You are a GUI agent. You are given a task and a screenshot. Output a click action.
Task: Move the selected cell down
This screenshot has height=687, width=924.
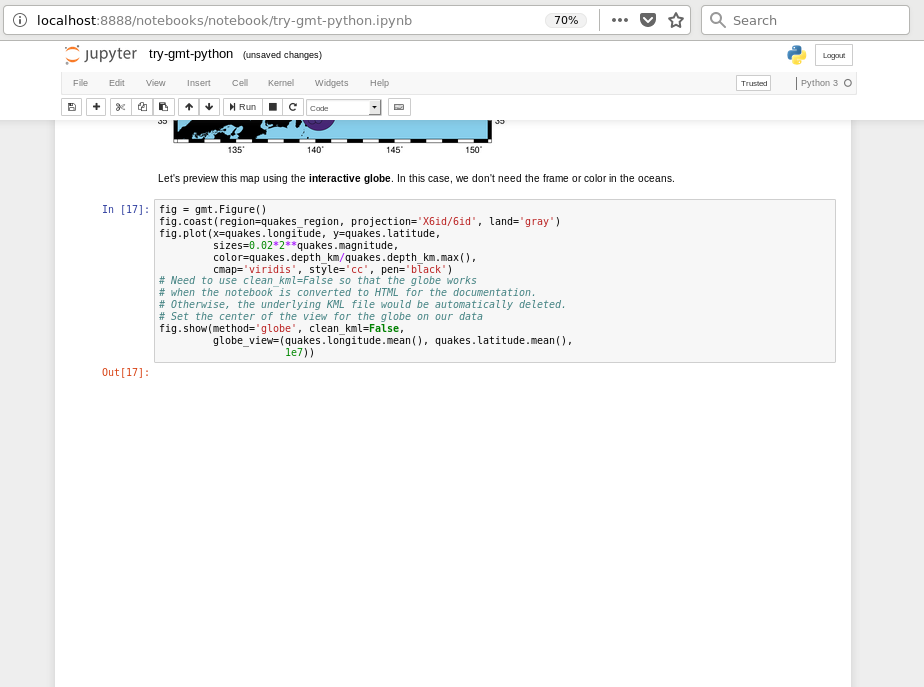pyautogui.click(x=209, y=107)
